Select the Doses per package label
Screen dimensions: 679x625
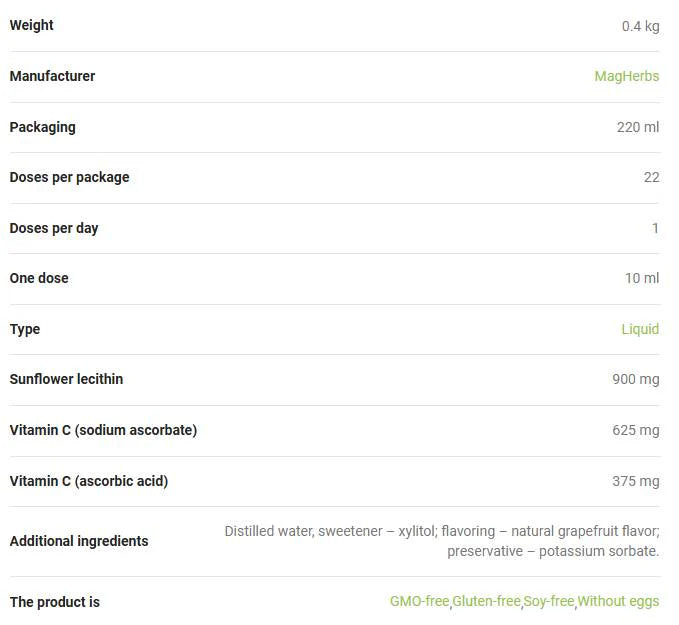[69, 177]
